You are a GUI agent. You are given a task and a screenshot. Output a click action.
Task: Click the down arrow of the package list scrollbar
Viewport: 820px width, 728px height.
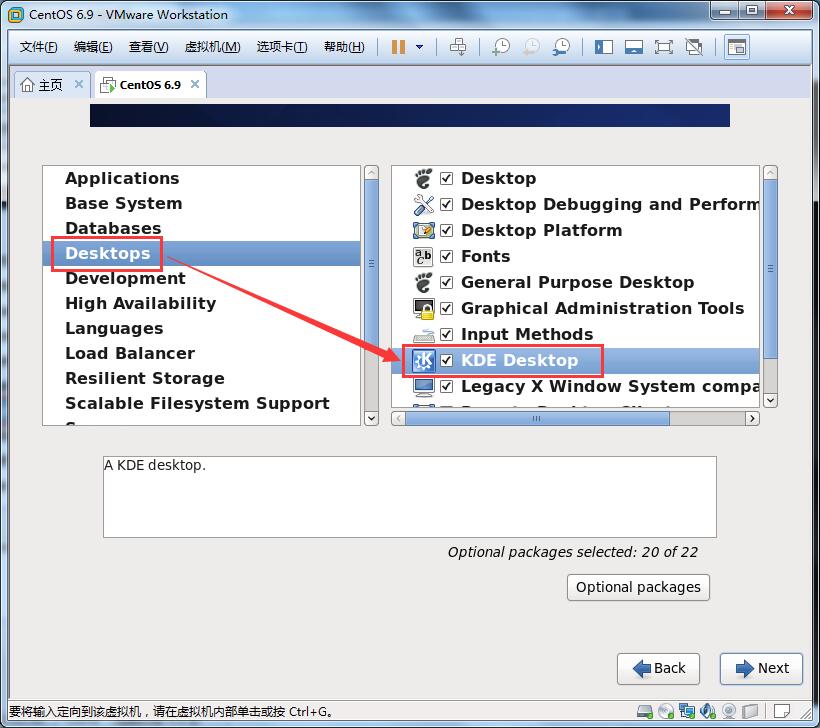(x=770, y=401)
